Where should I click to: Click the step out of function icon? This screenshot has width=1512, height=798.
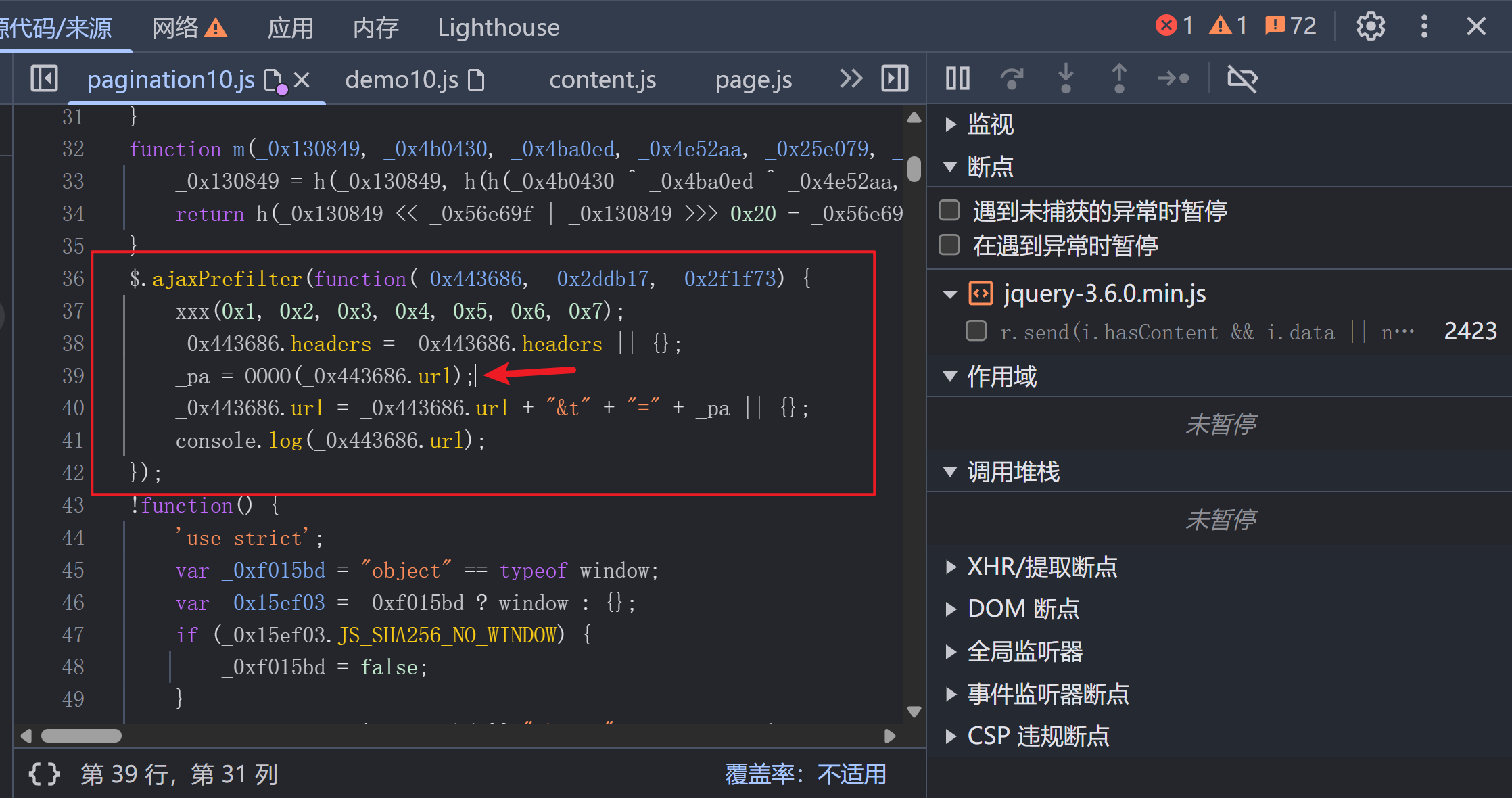pos(1119,78)
